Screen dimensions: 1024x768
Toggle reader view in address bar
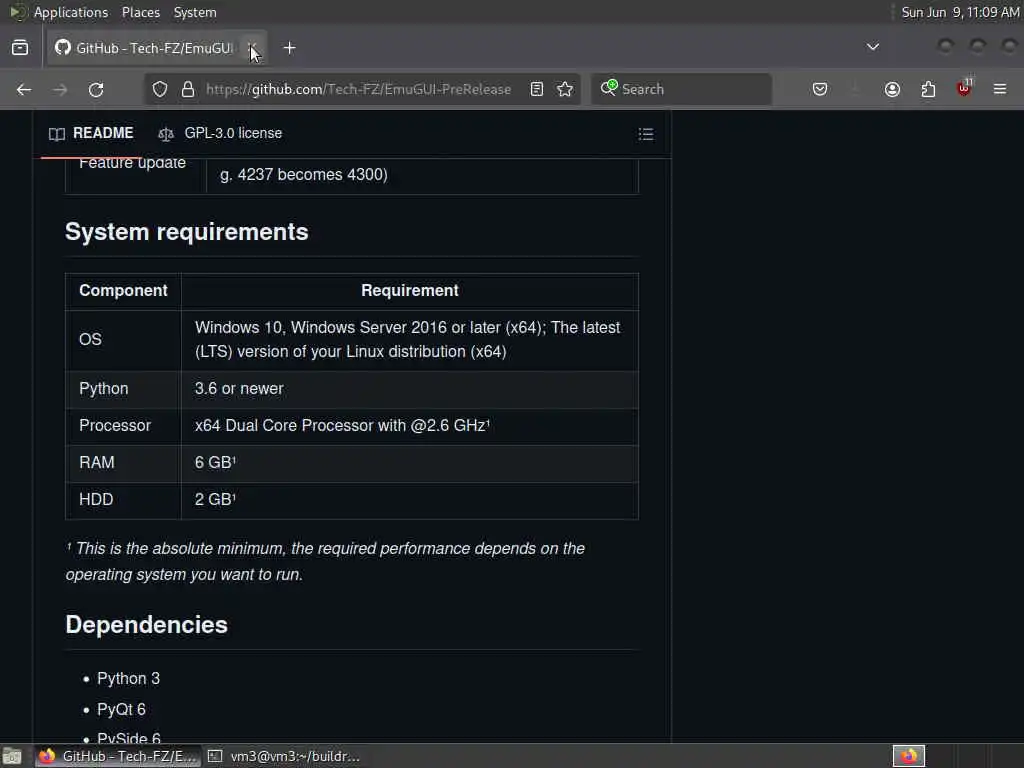[x=537, y=89]
